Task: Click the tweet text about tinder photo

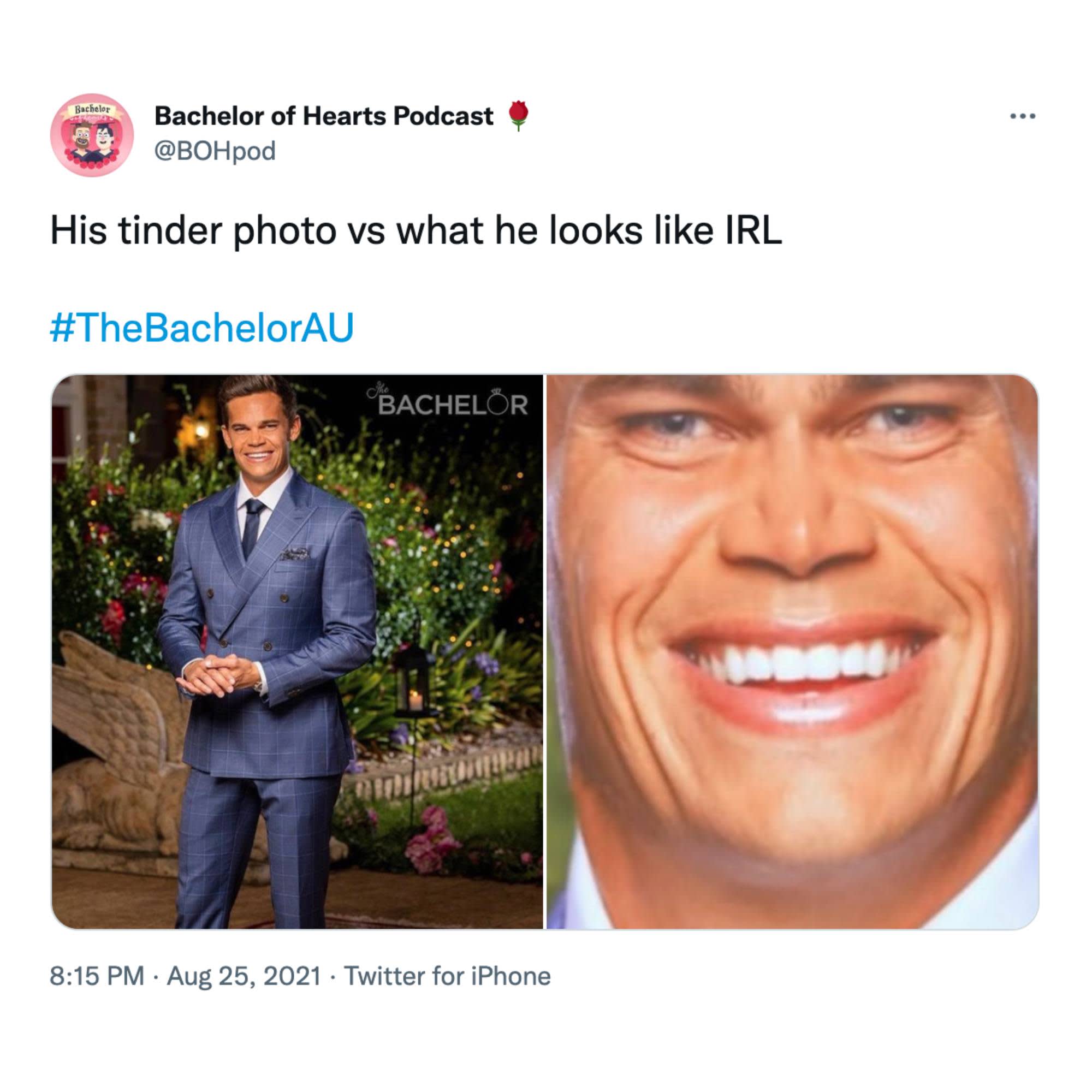Action: pyautogui.click(x=416, y=231)
